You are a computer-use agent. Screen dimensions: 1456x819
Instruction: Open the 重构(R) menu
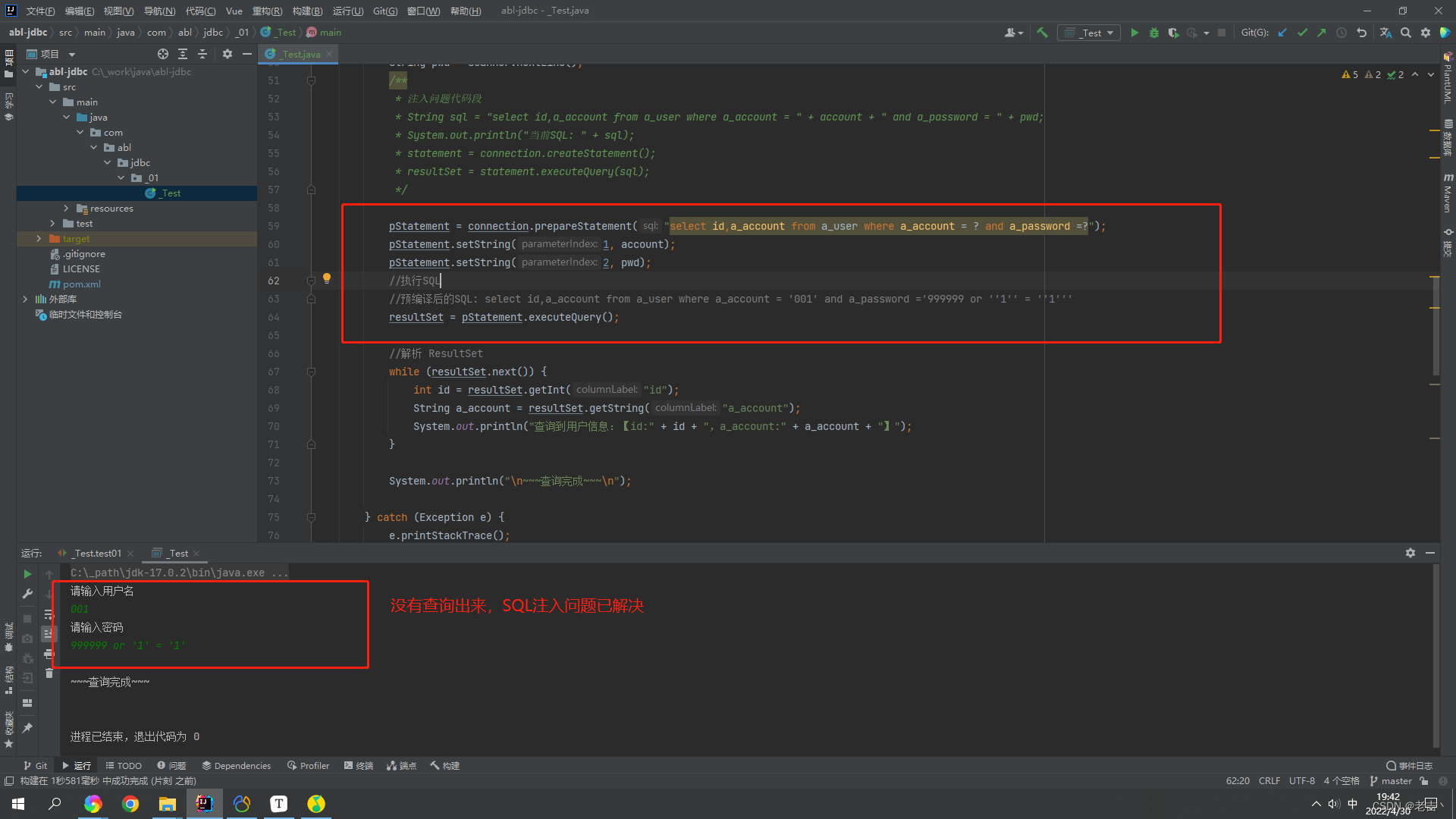click(x=267, y=11)
